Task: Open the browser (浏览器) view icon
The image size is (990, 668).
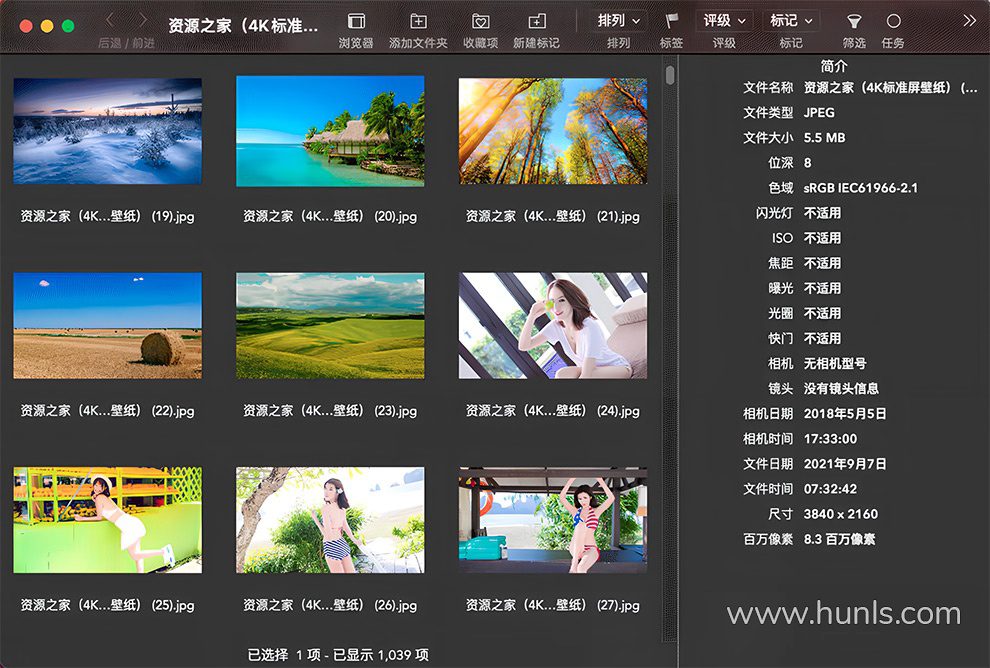Action: click(x=355, y=21)
